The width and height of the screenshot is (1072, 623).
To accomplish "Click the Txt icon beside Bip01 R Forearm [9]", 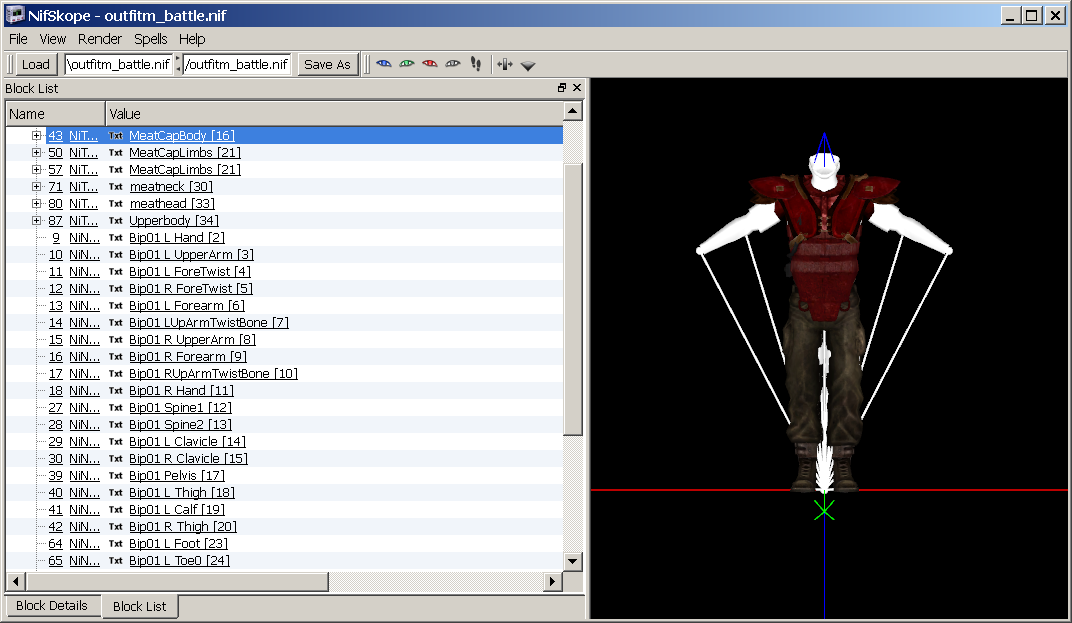I will (x=116, y=357).
